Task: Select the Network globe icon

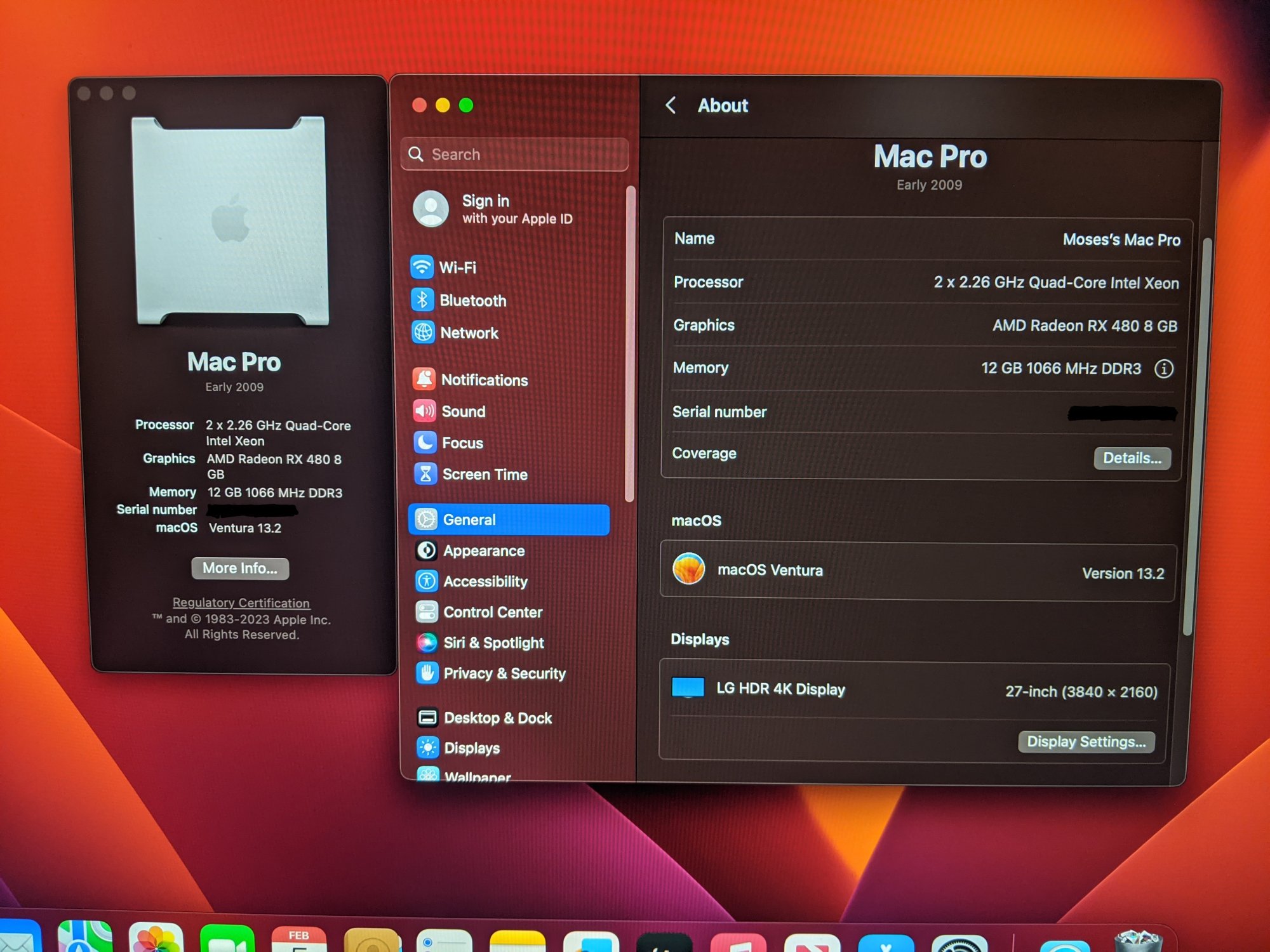Action: [x=423, y=333]
